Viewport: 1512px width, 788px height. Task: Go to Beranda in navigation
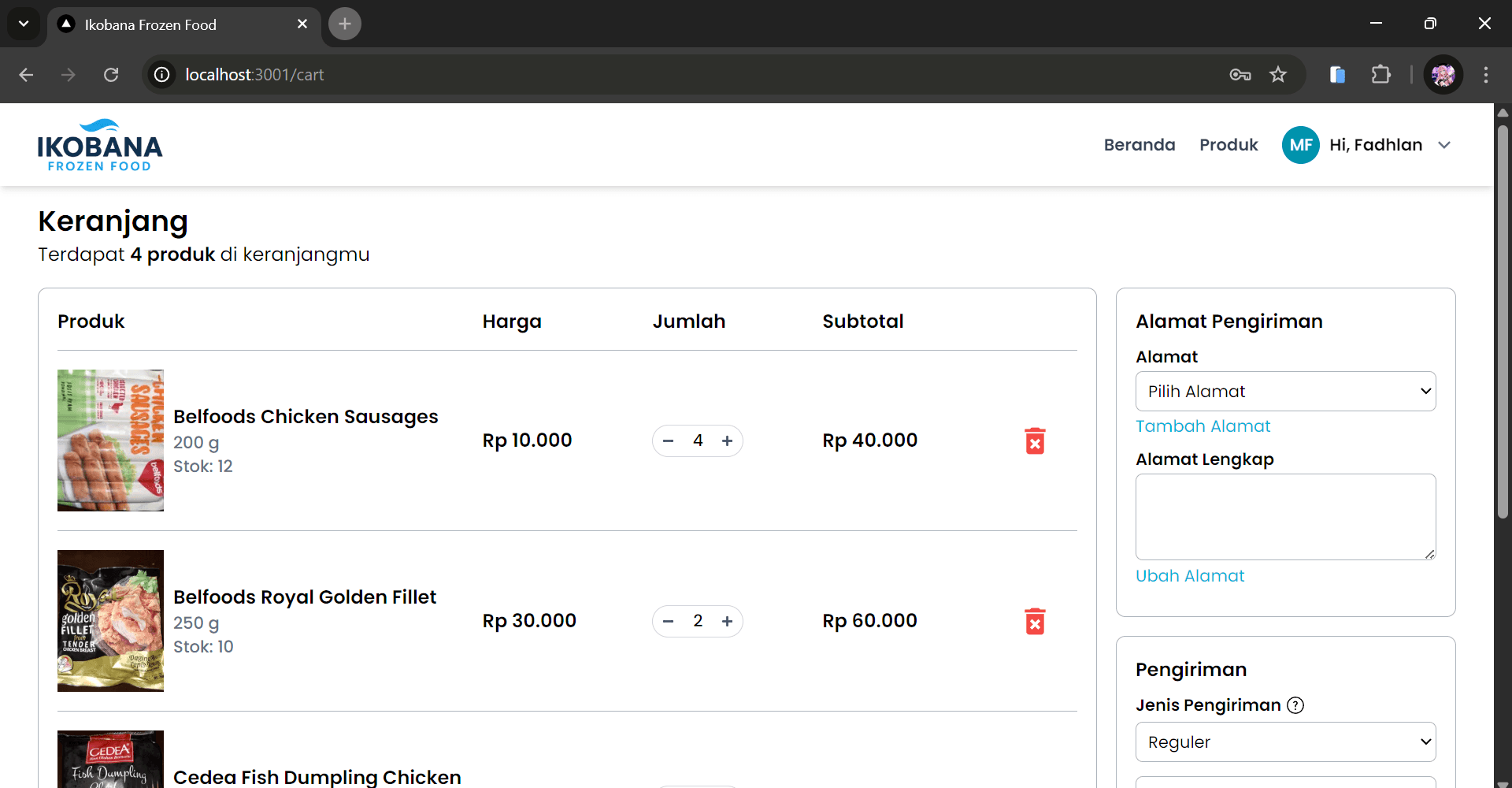coord(1139,145)
